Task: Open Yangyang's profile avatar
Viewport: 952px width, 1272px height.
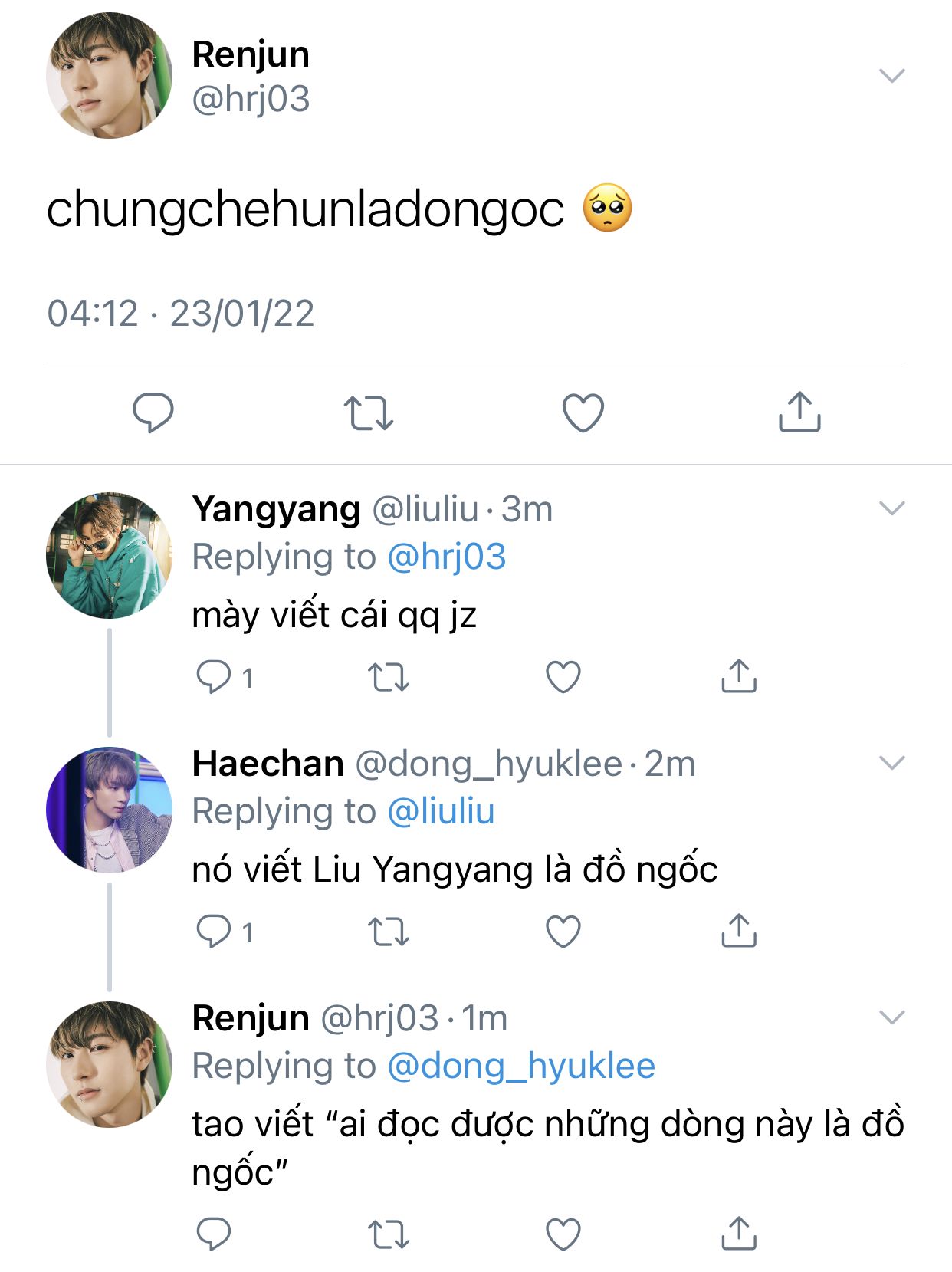Action: click(109, 555)
